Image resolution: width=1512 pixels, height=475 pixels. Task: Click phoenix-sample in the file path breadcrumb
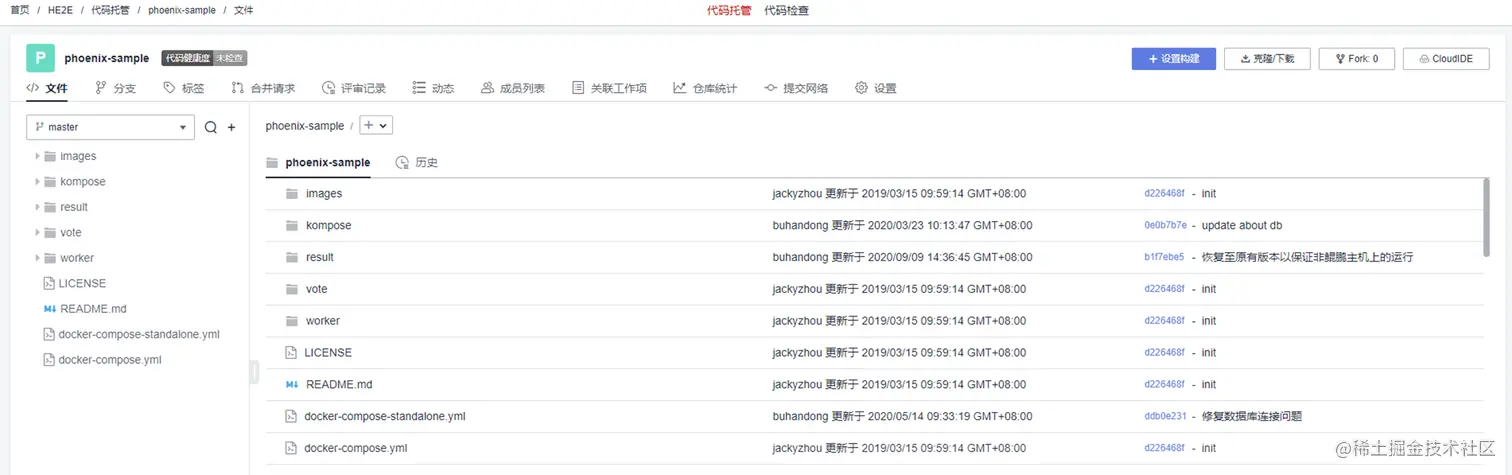pyautogui.click(x=304, y=126)
